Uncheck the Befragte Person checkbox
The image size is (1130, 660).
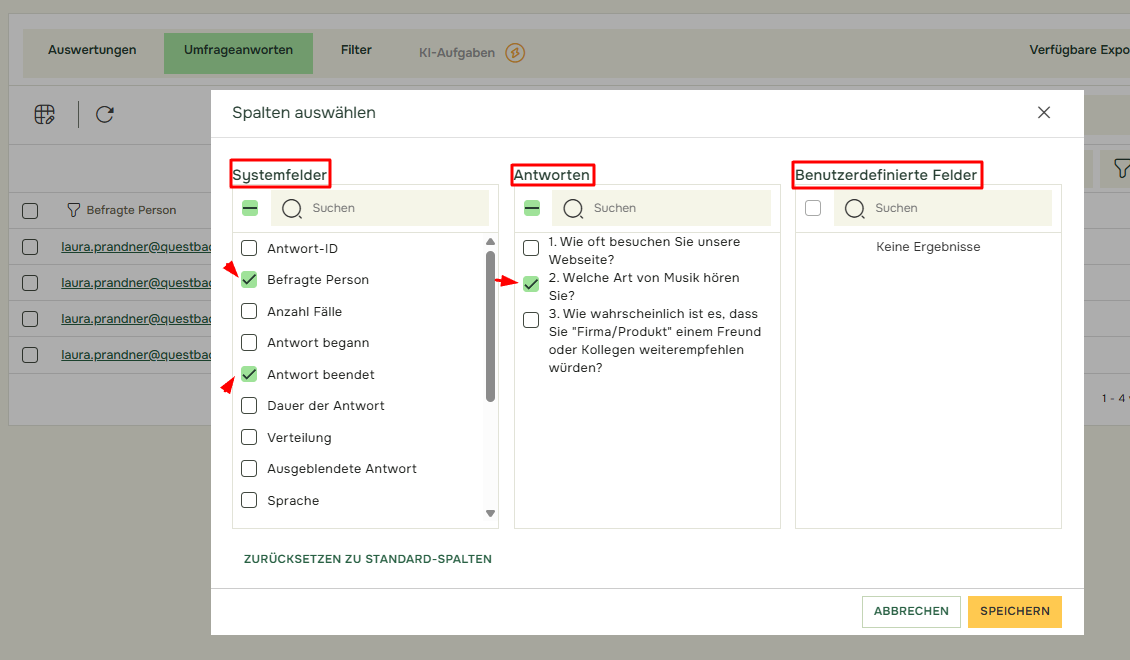[x=250, y=280]
